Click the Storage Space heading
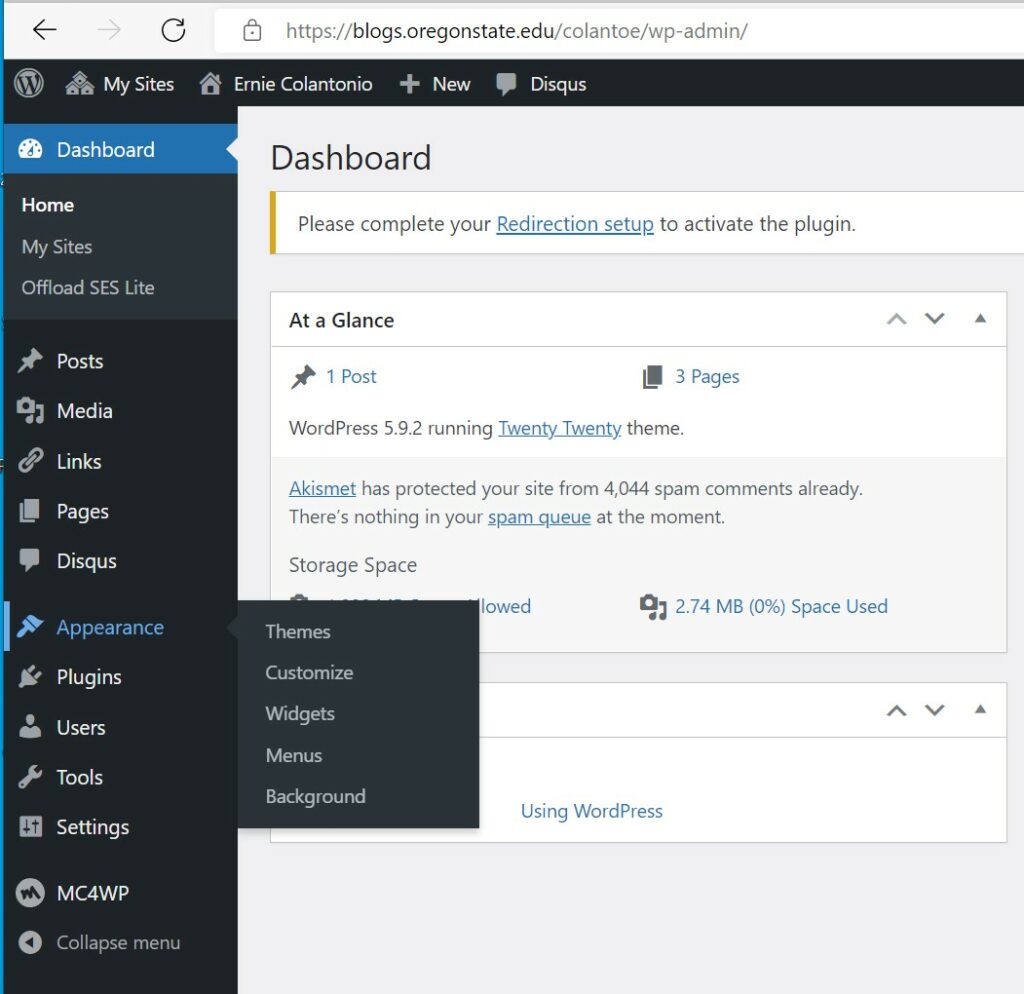Screen dimensions: 1024x994 pyautogui.click(x=353, y=565)
